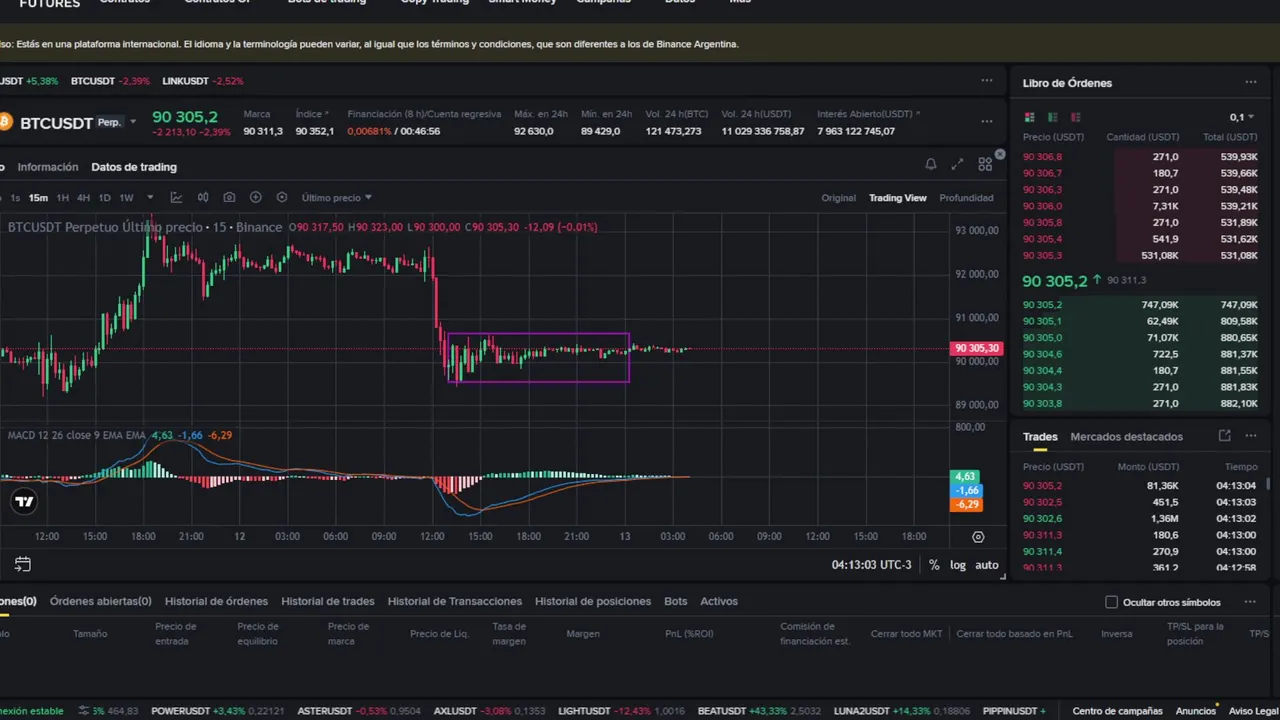Open Historial de posiciones tab

pos(593,601)
